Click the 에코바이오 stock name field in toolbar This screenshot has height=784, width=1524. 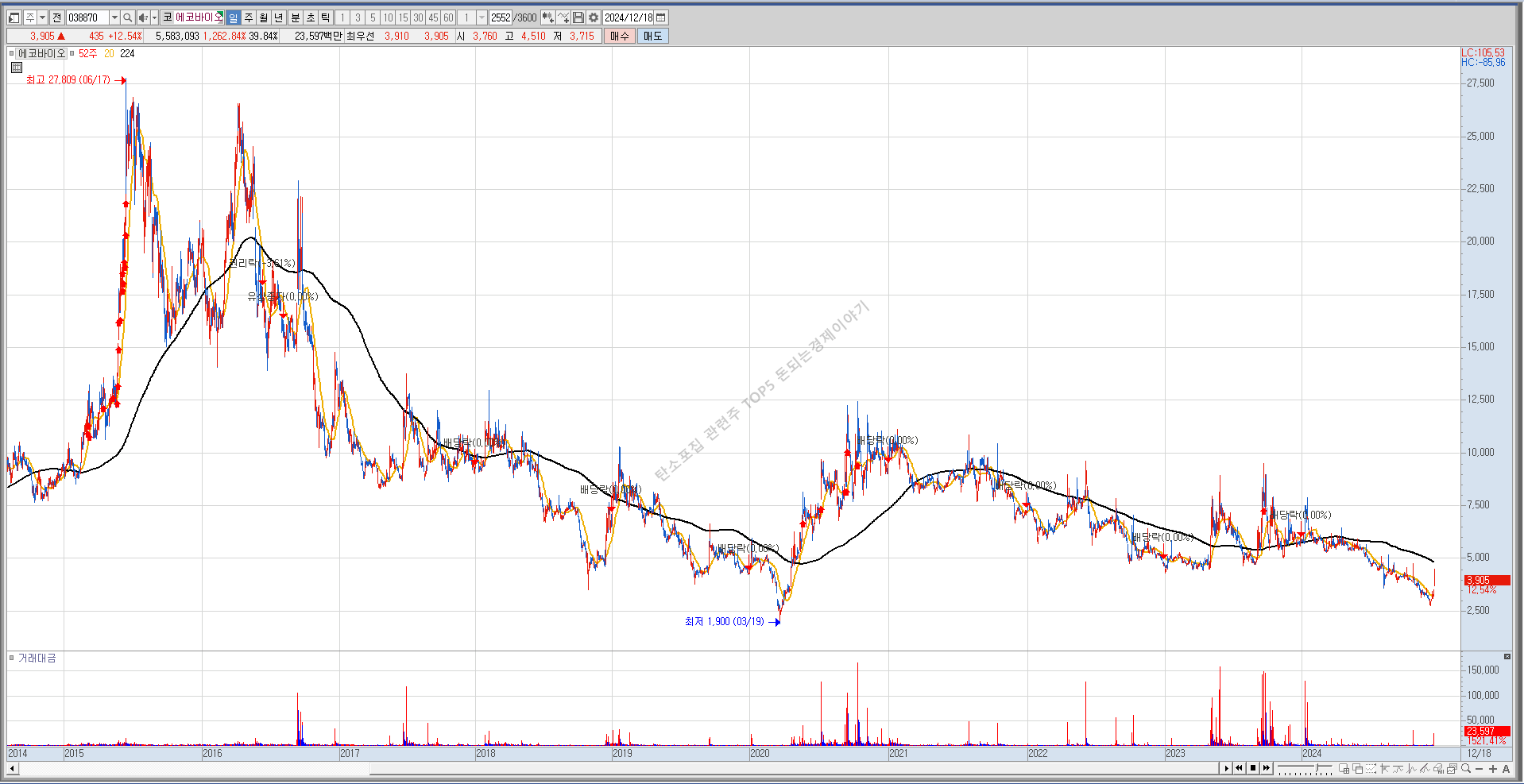(199, 17)
